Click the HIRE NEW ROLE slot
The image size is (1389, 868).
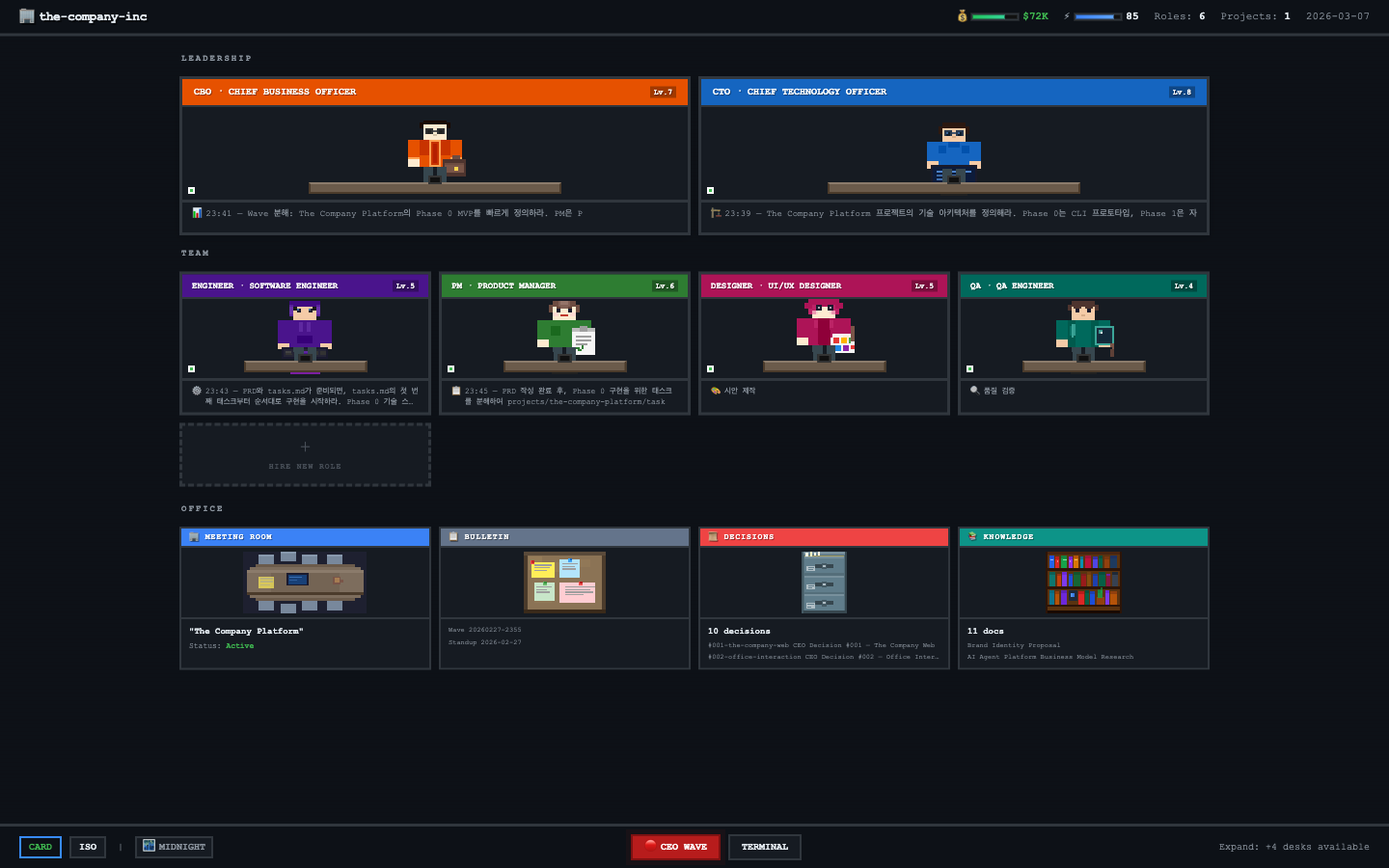click(305, 453)
